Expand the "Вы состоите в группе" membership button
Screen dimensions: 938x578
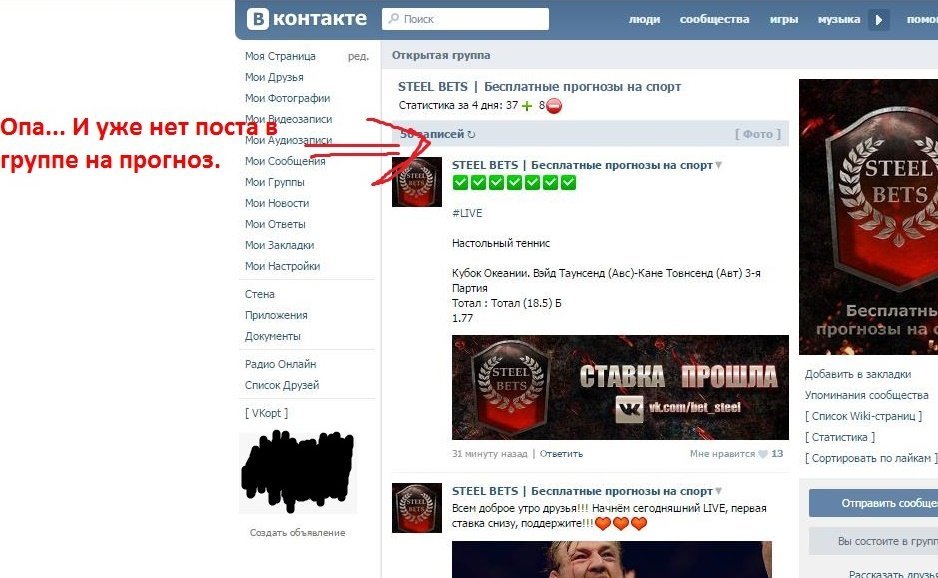873,541
